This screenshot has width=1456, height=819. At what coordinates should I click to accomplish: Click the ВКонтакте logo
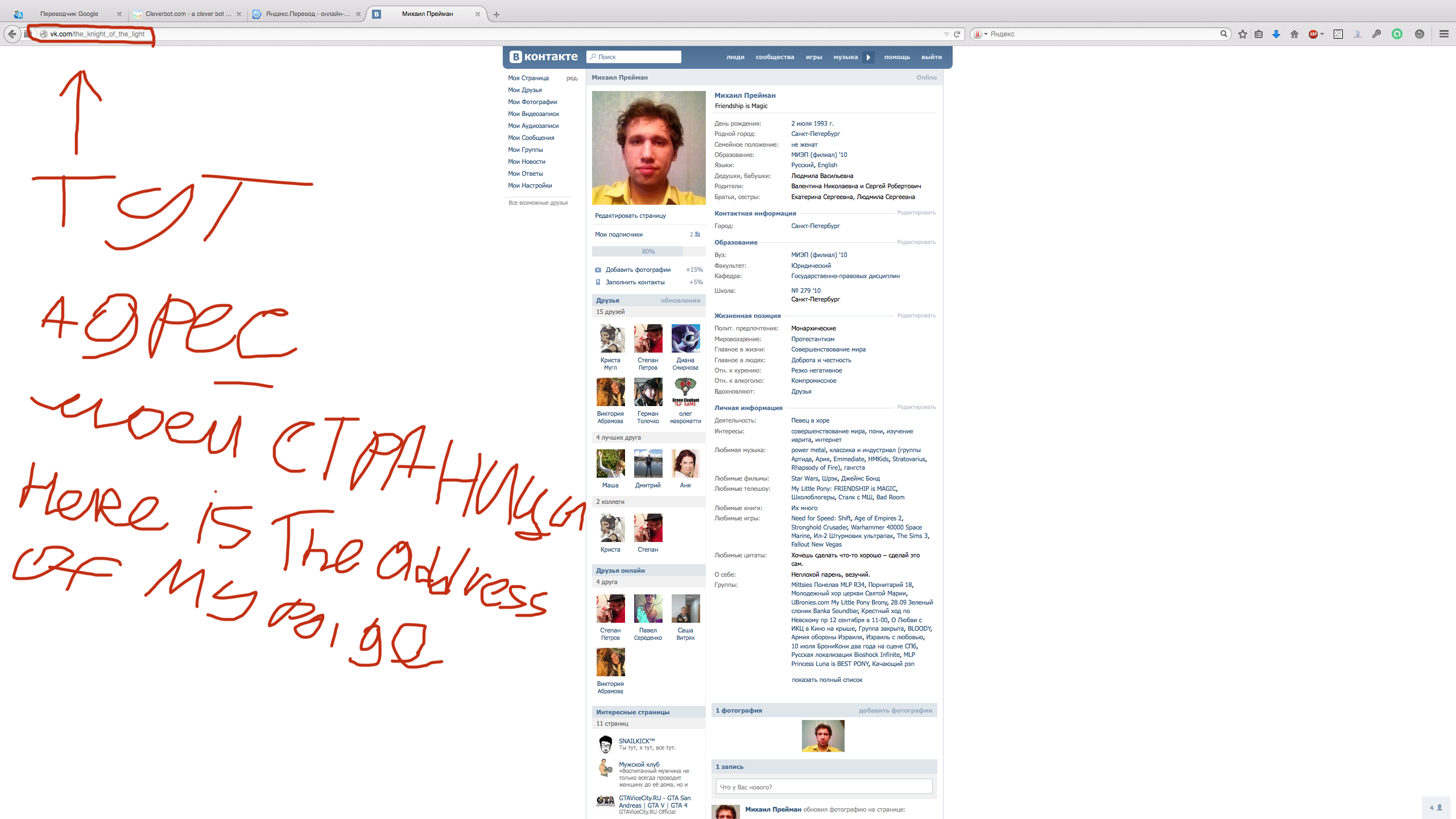pyautogui.click(x=544, y=57)
